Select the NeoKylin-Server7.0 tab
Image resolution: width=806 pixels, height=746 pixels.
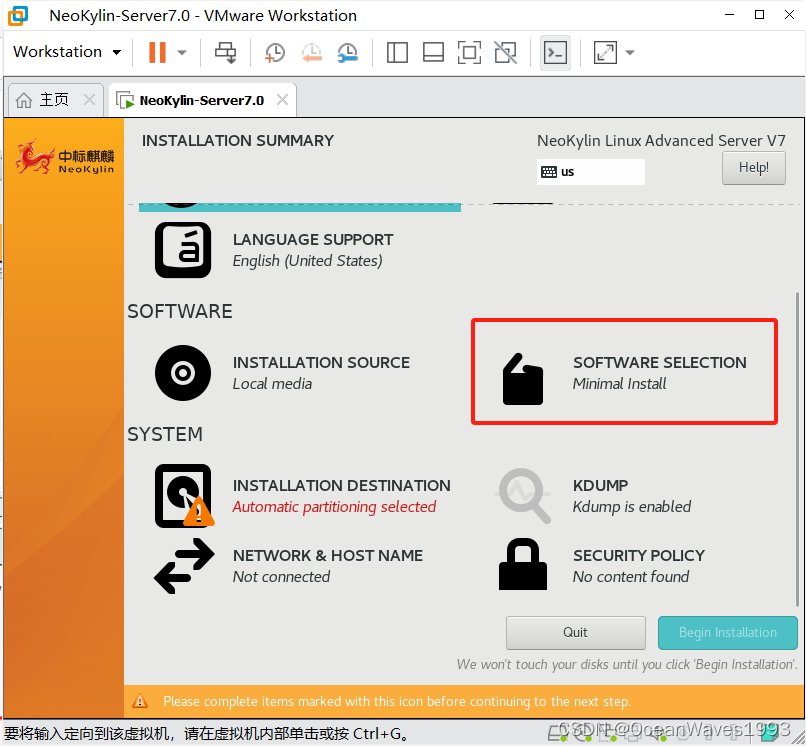coord(202,100)
